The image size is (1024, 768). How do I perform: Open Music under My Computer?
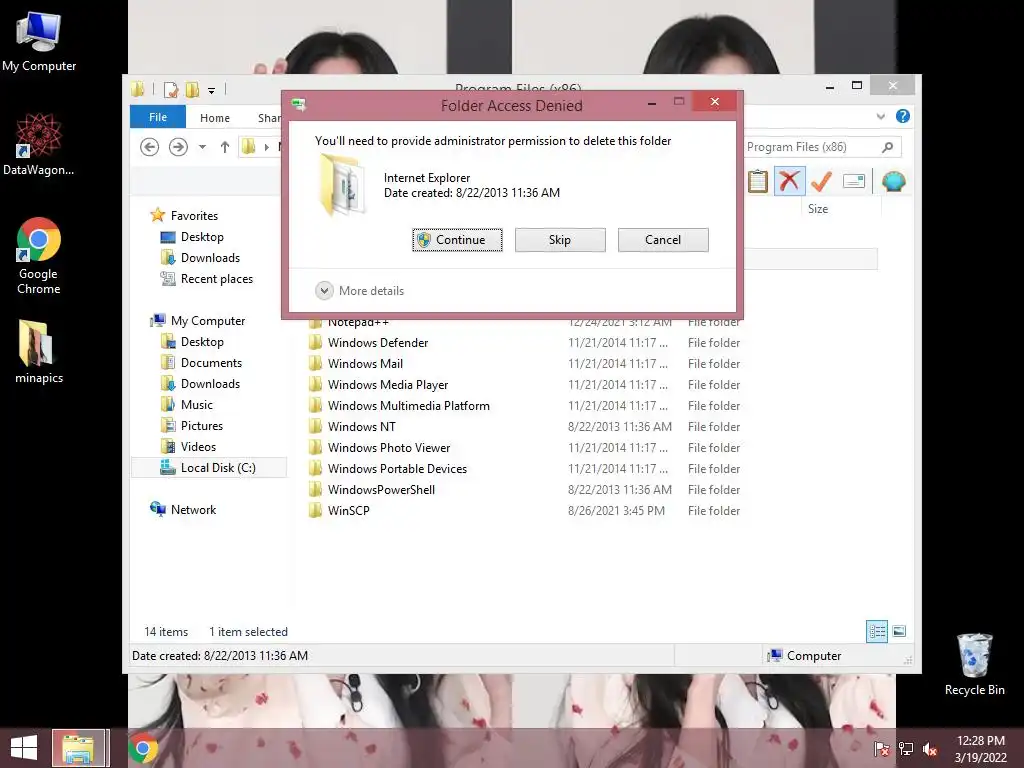197,405
